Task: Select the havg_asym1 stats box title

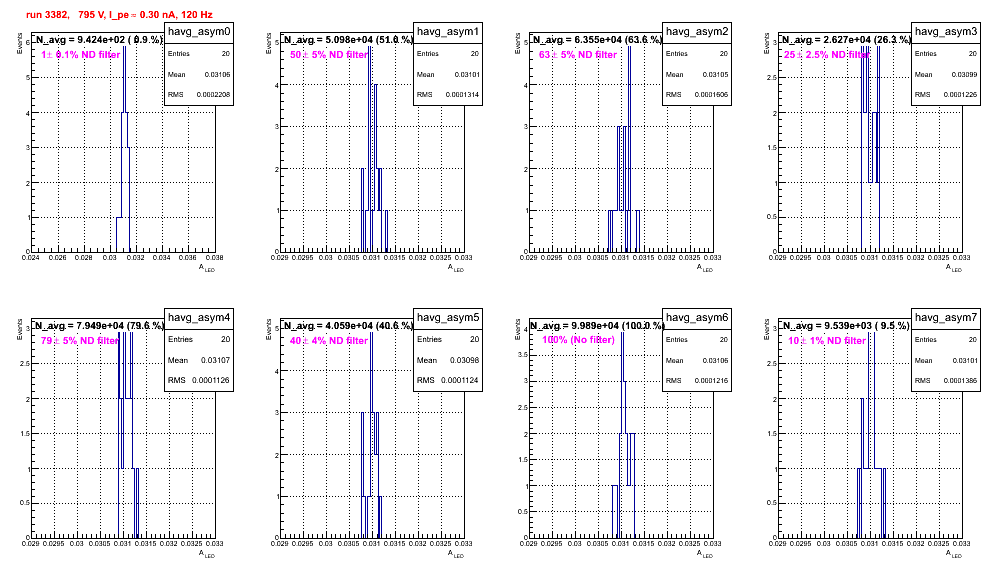Action: click(448, 32)
